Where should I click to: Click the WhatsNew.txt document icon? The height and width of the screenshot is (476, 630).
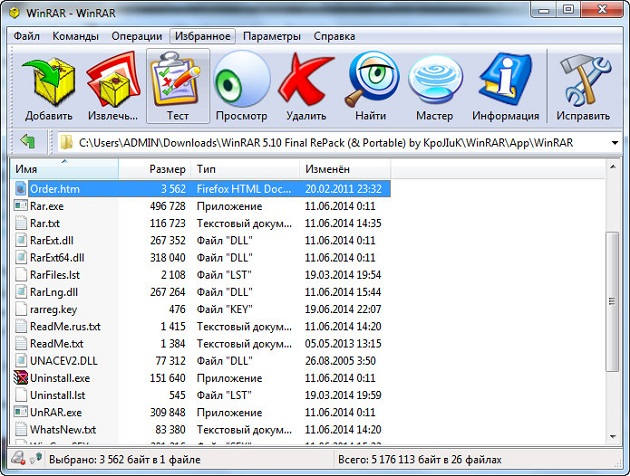[x=20, y=429]
